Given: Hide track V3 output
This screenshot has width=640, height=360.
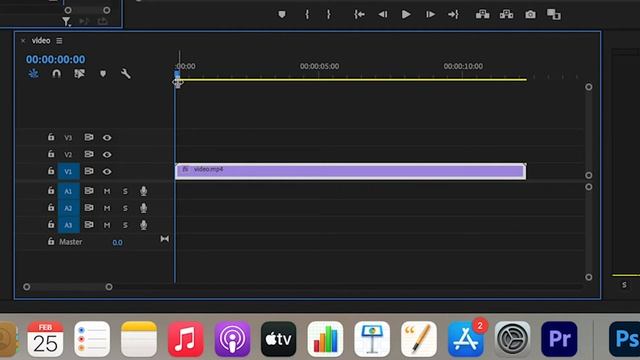Looking at the screenshot, I should pyautogui.click(x=107, y=138).
